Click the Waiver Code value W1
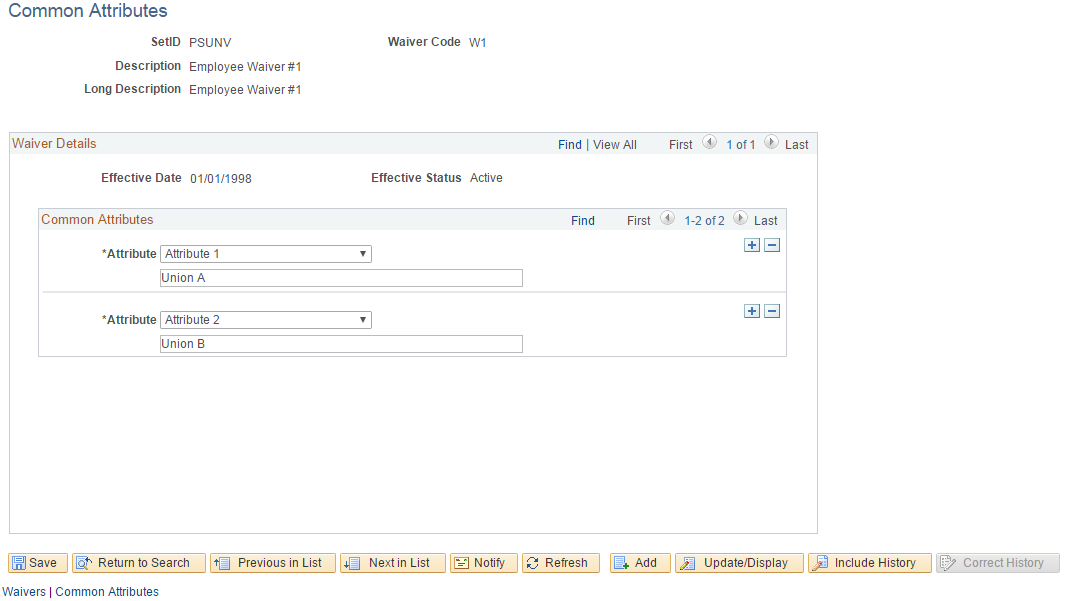Screen dimensions: 1066x601 tap(477, 42)
